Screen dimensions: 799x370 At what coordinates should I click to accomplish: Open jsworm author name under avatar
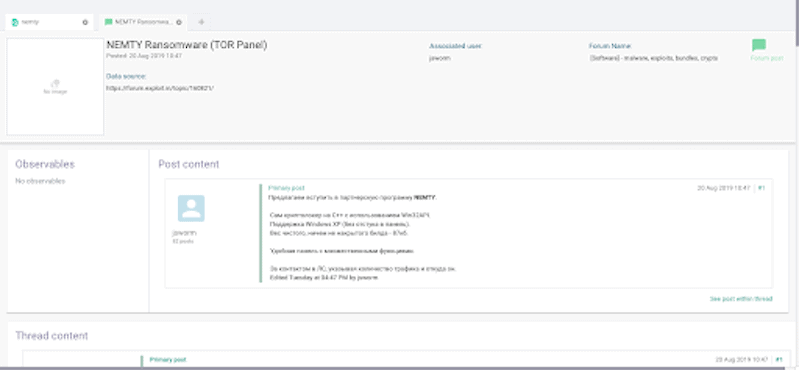pos(184,233)
